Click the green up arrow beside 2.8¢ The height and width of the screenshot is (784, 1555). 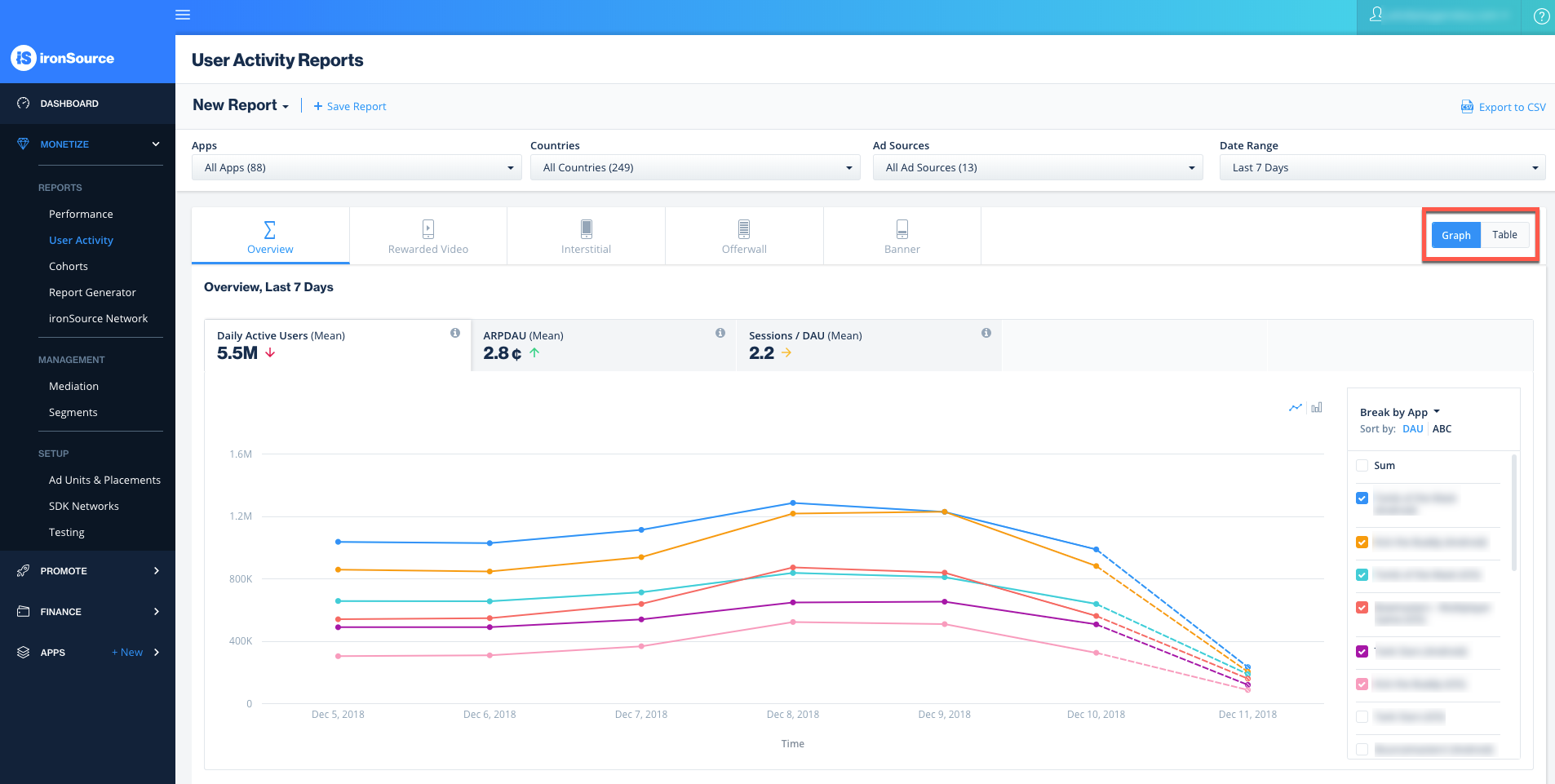point(534,353)
